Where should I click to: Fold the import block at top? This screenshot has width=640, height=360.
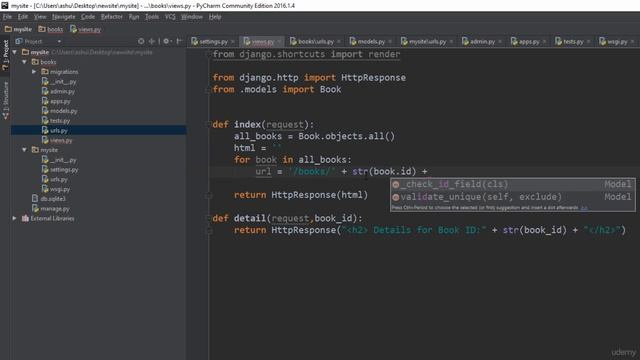tap(208, 54)
